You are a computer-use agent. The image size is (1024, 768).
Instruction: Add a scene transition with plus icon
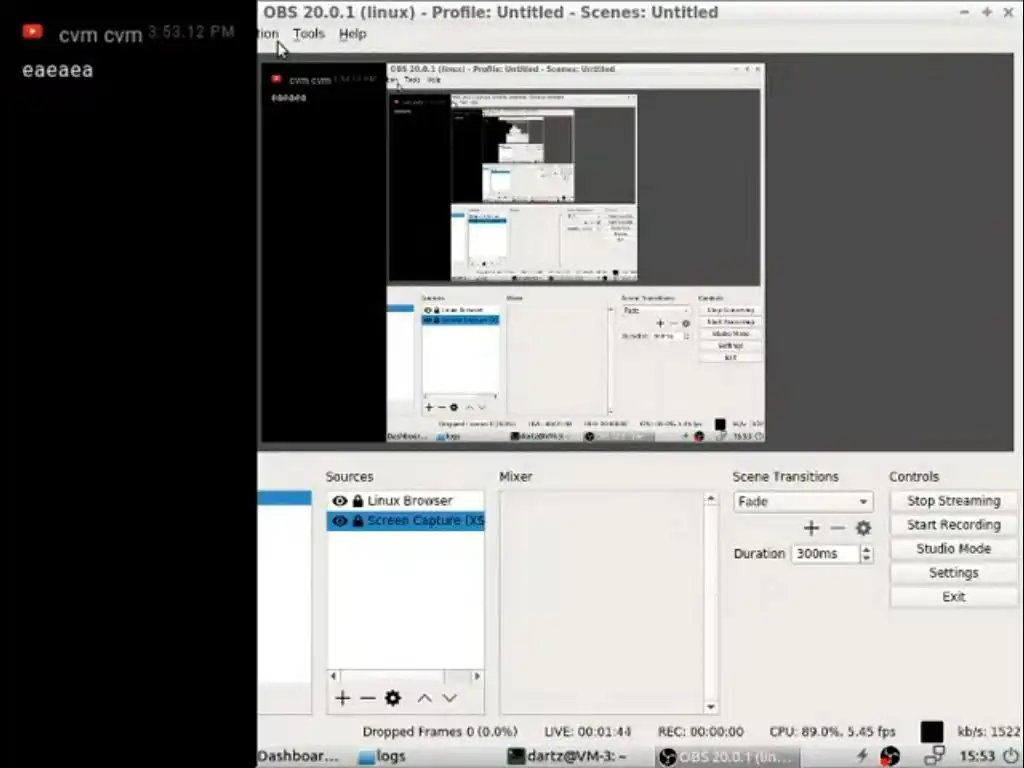(811, 528)
